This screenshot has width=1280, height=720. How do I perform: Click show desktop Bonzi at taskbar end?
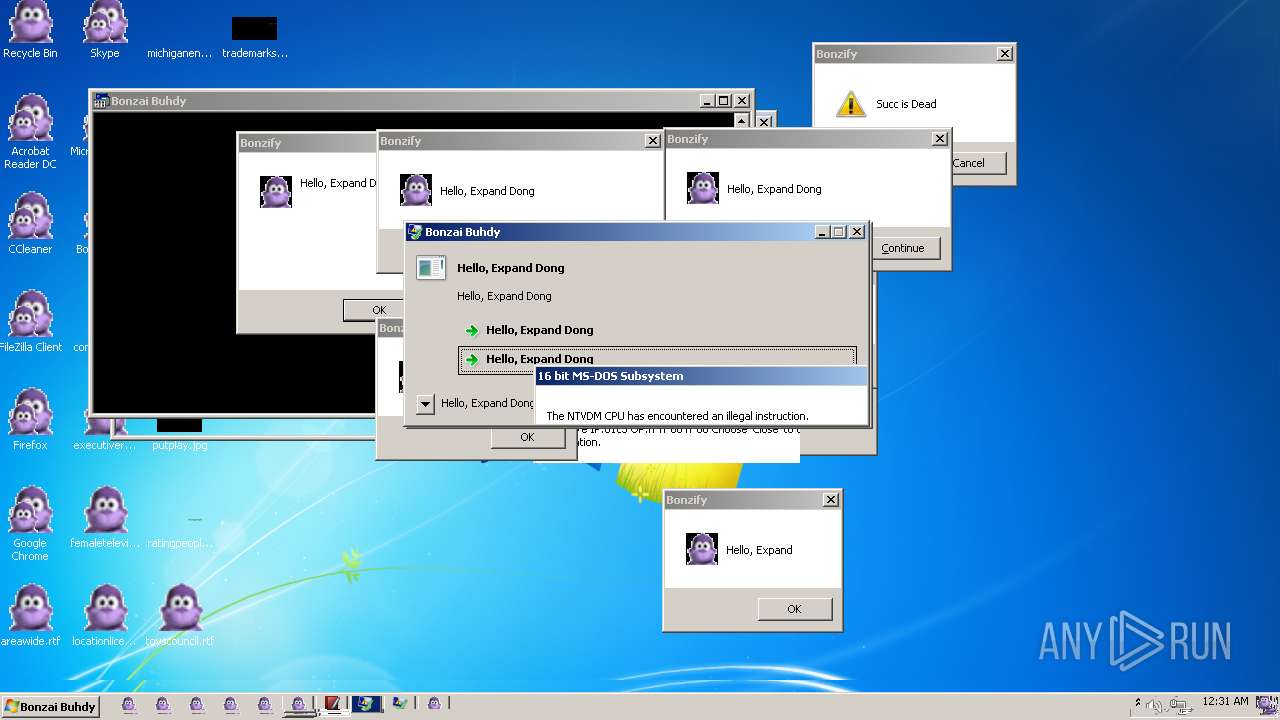pos(1266,706)
